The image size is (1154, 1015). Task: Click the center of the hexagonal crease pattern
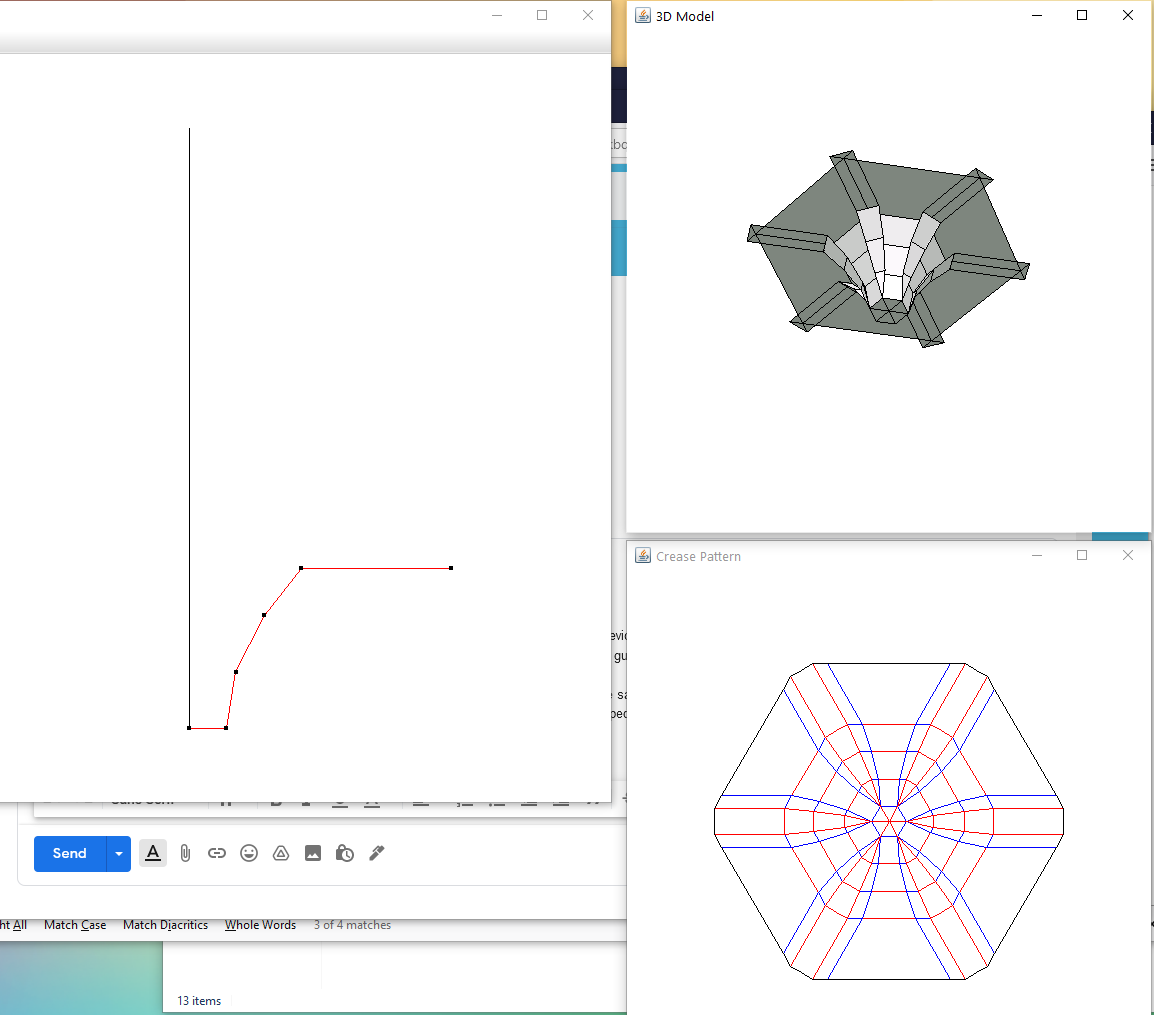coord(889,821)
